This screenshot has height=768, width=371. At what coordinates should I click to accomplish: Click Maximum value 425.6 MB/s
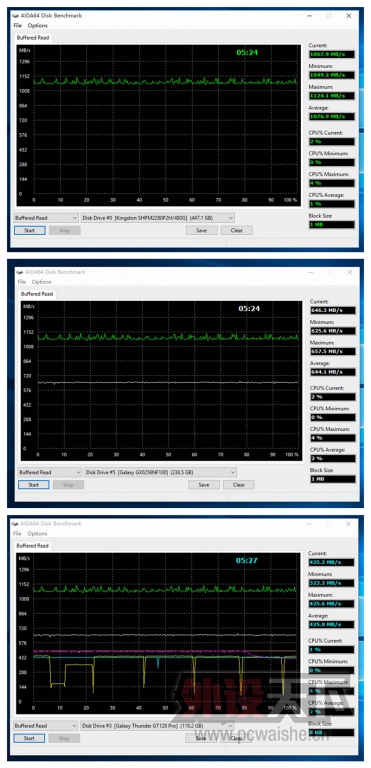click(x=331, y=603)
